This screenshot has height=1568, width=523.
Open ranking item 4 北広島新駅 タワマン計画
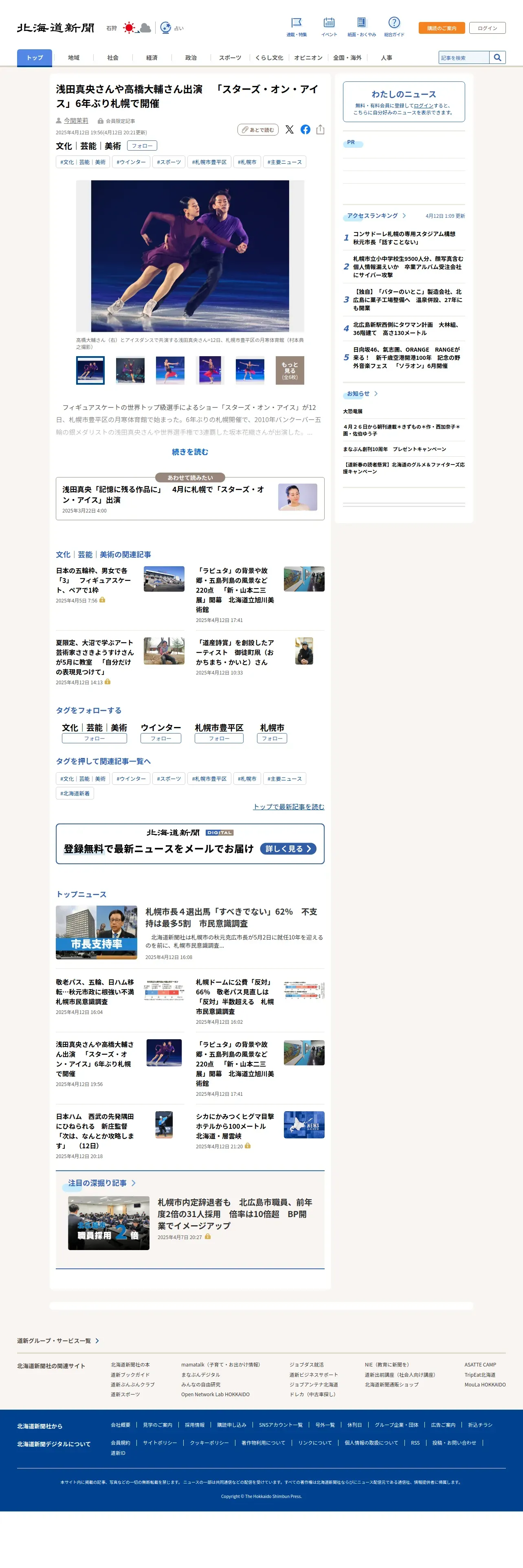pyautogui.click(x=407, y=328)
